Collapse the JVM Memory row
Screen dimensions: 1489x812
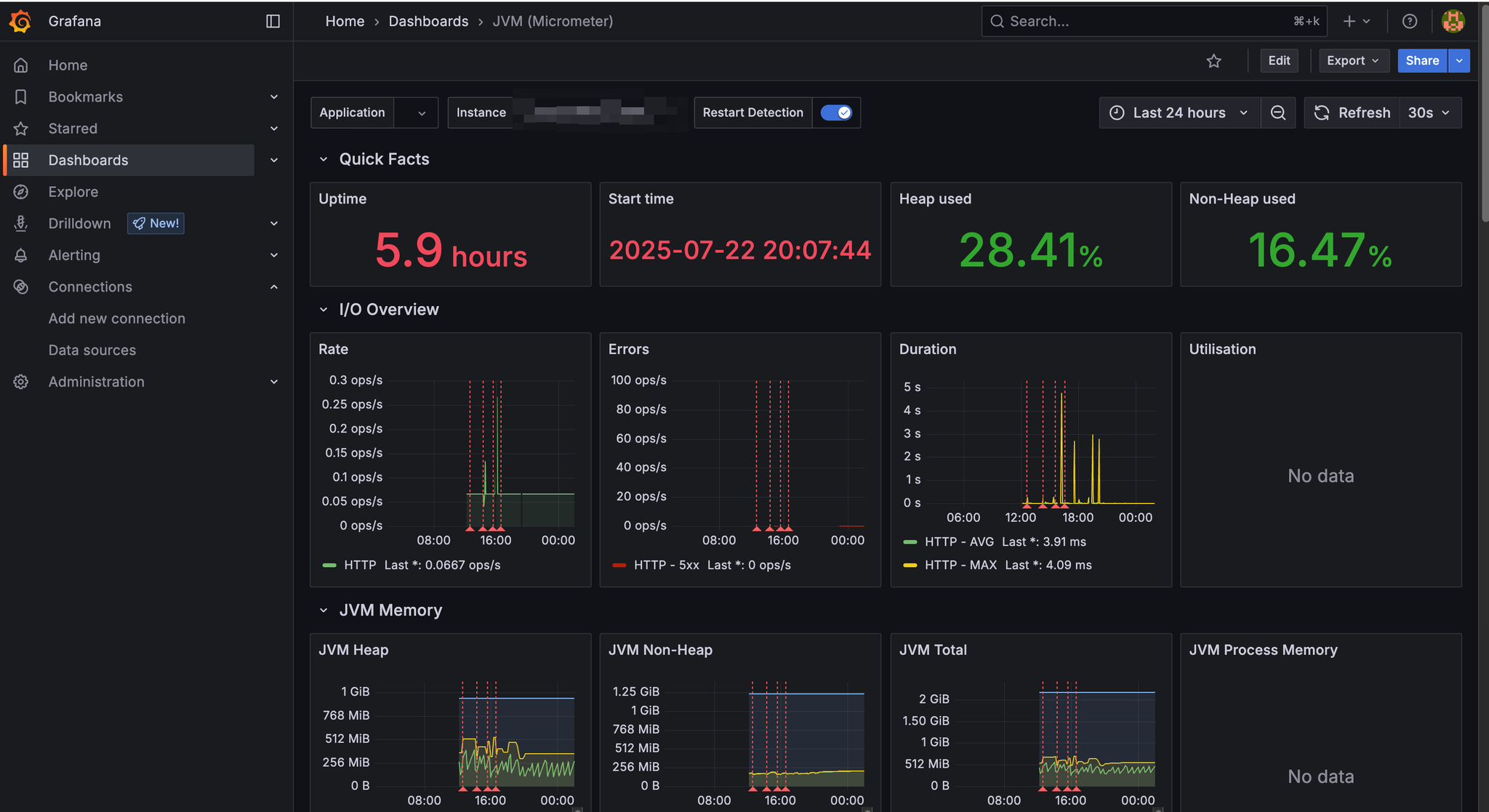(x=324, y=611)
